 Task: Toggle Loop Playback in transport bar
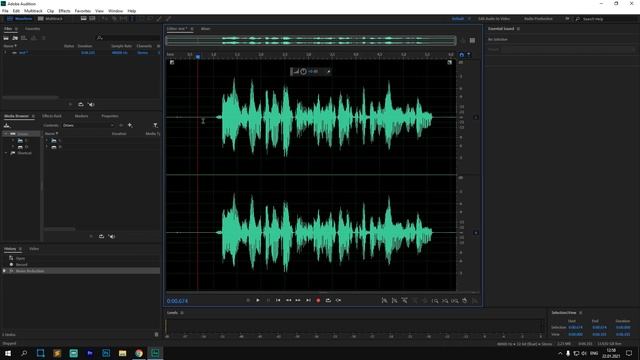(x=328, y=300)
